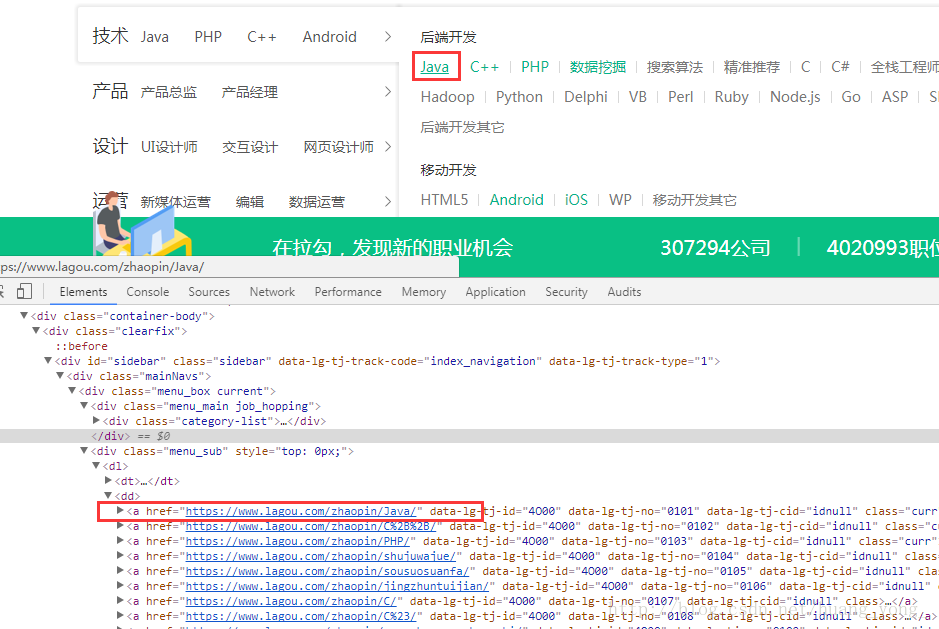The image size is (939, 629).
Task: Open the Sources tab
Action: pos(209,292)
